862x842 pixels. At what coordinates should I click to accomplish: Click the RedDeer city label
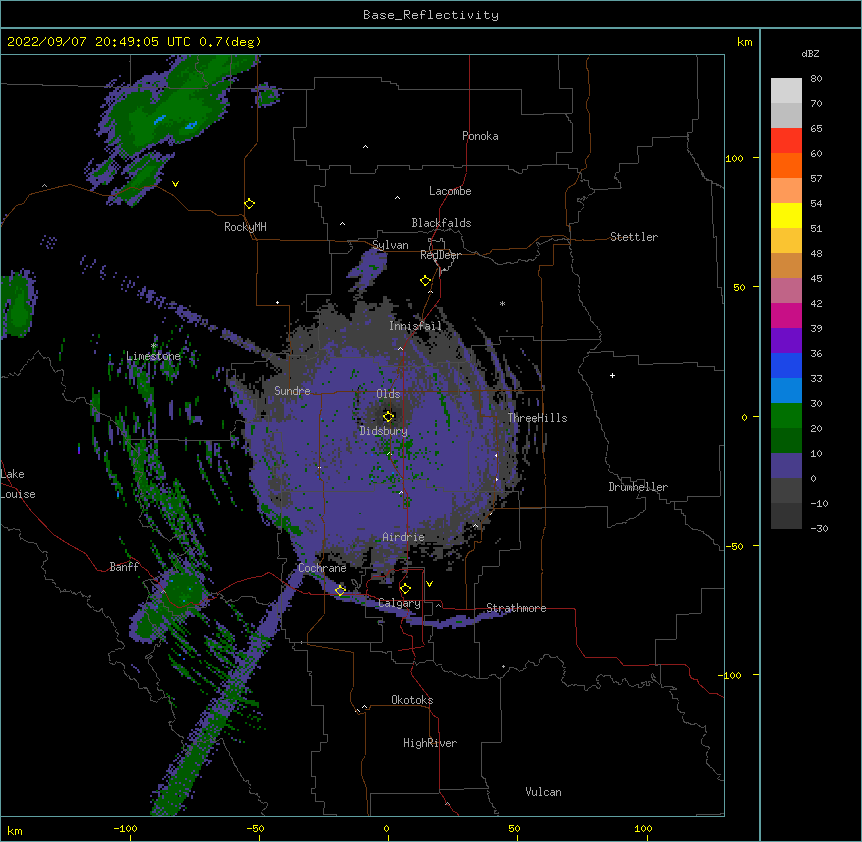tap(440, 255)
